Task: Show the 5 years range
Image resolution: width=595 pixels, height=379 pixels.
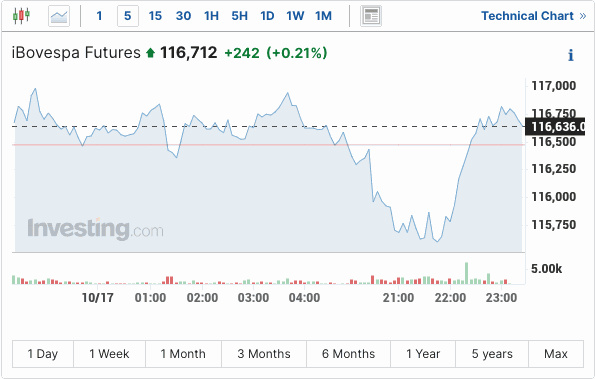Action: (492, 354)
